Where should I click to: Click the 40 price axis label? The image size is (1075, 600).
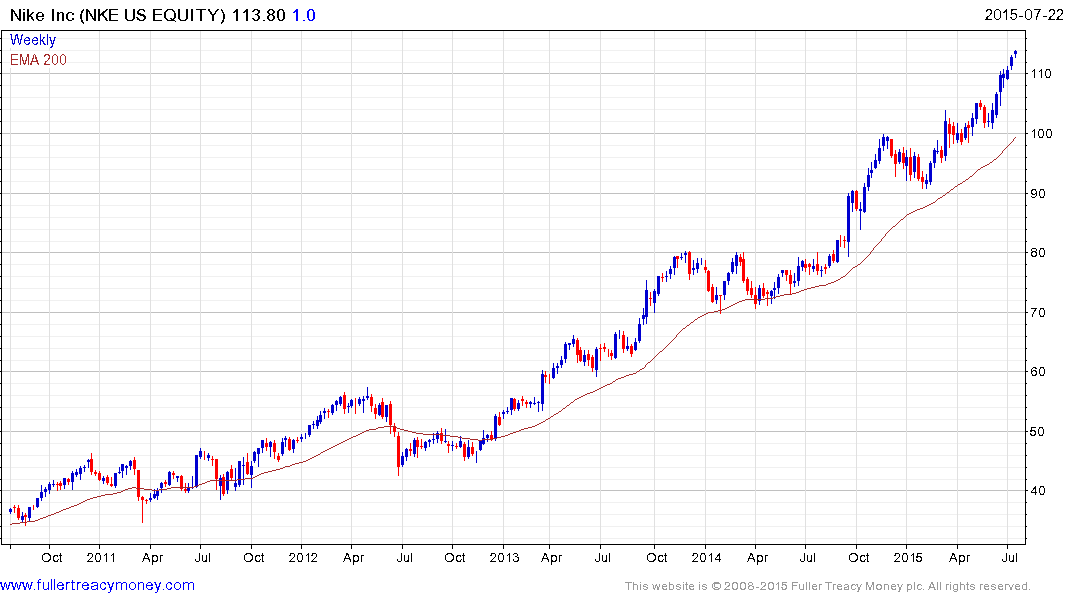point(1038,491)
